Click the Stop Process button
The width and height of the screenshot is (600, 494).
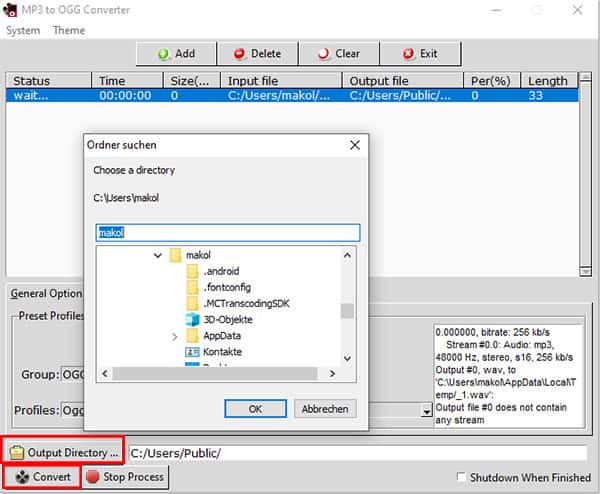pos(125,477)
